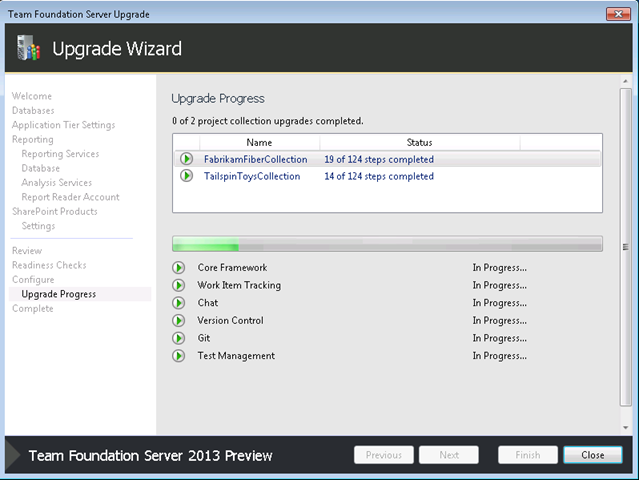
Task: Click the Upgrade Wizard server icon
Action: 28,48
